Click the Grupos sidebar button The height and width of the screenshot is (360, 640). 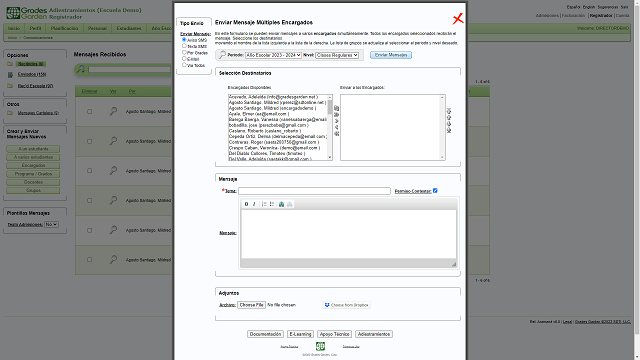(33, 191)
